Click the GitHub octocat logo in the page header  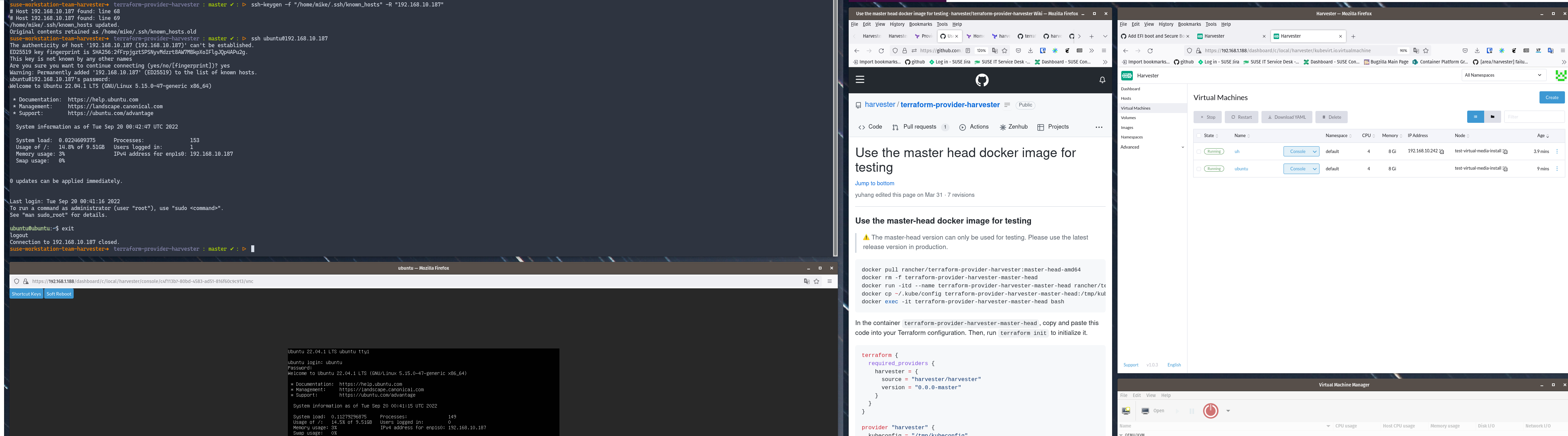point(981,80)
